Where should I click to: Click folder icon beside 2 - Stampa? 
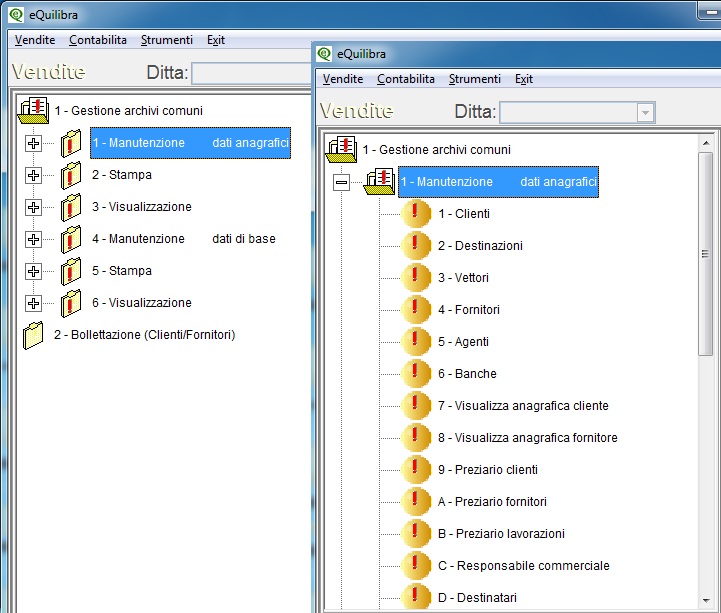[71, 175]
